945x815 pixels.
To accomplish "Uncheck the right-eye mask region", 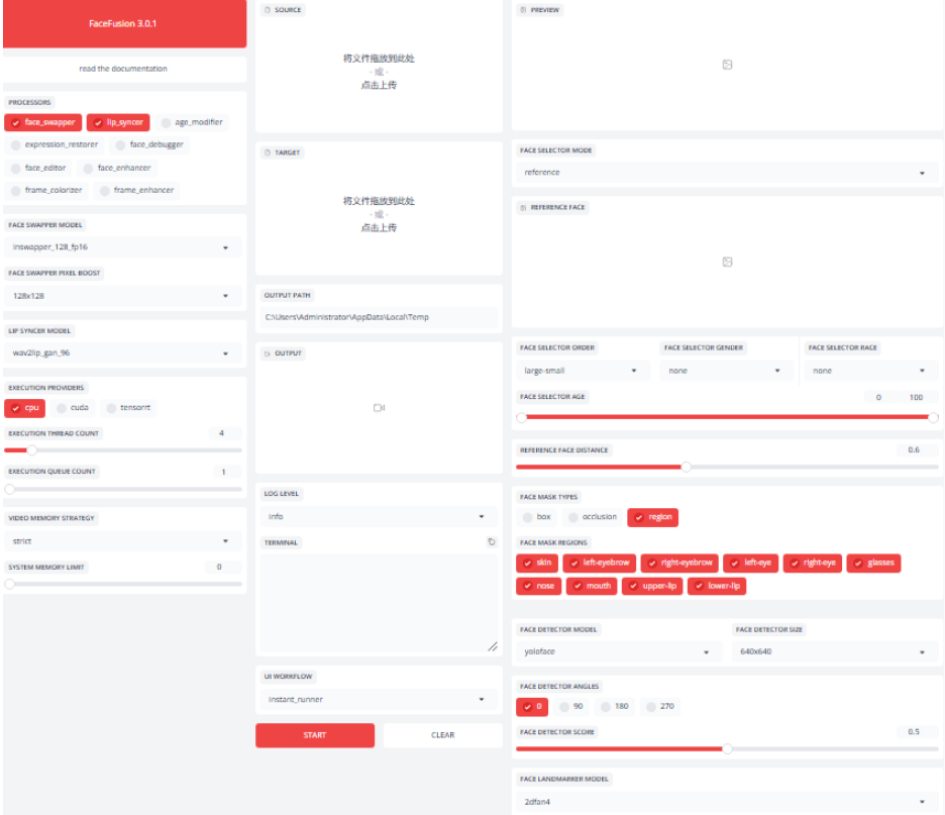I will (812, 563).
